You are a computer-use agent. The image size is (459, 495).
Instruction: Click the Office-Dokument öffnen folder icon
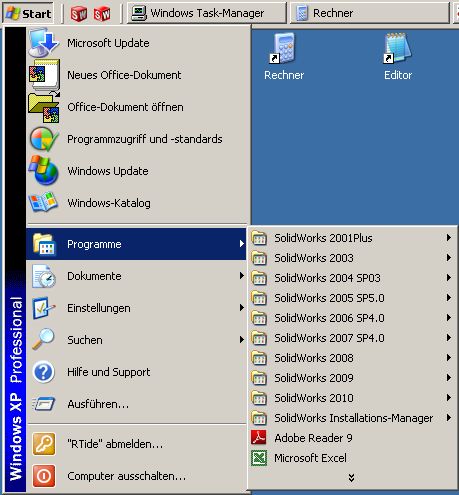click(x=44, y=107)
